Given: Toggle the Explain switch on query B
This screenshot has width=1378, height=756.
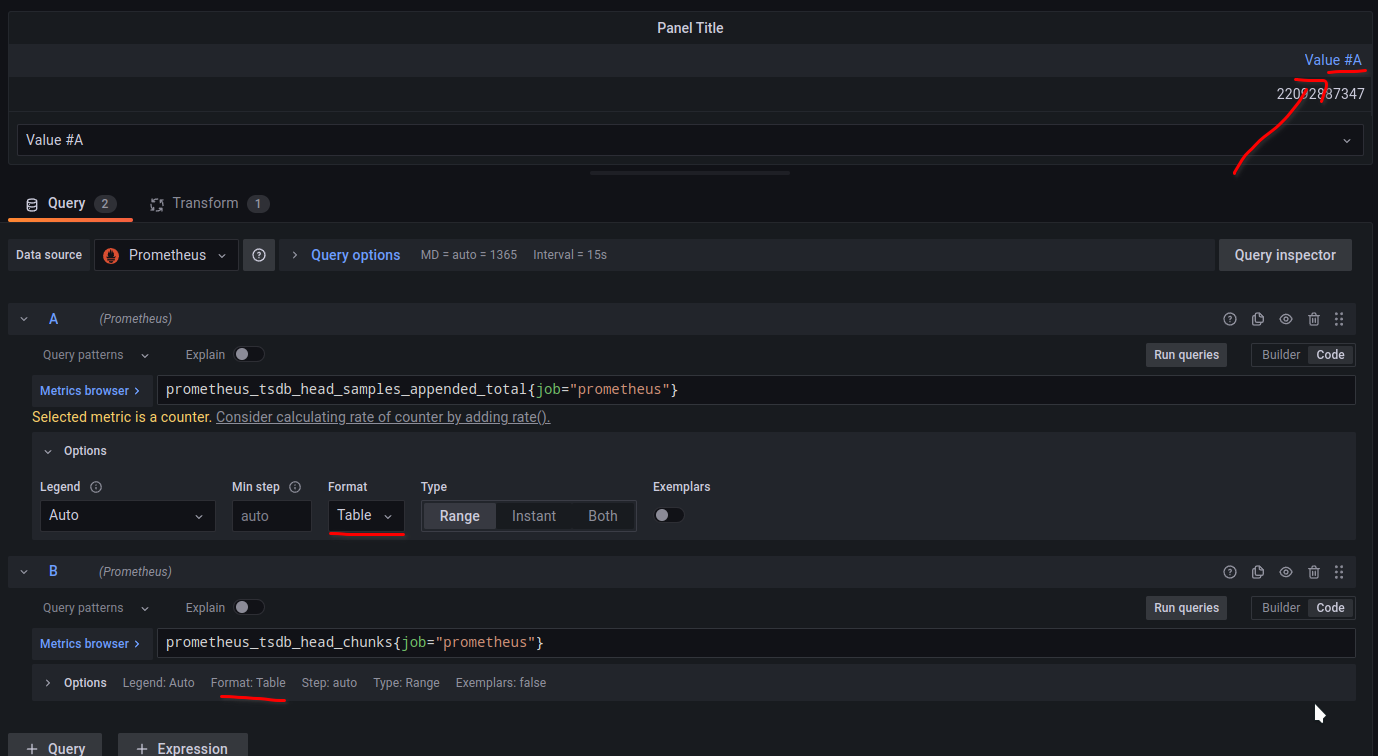Looking at the screenshot, I should (x=249, y=607).
